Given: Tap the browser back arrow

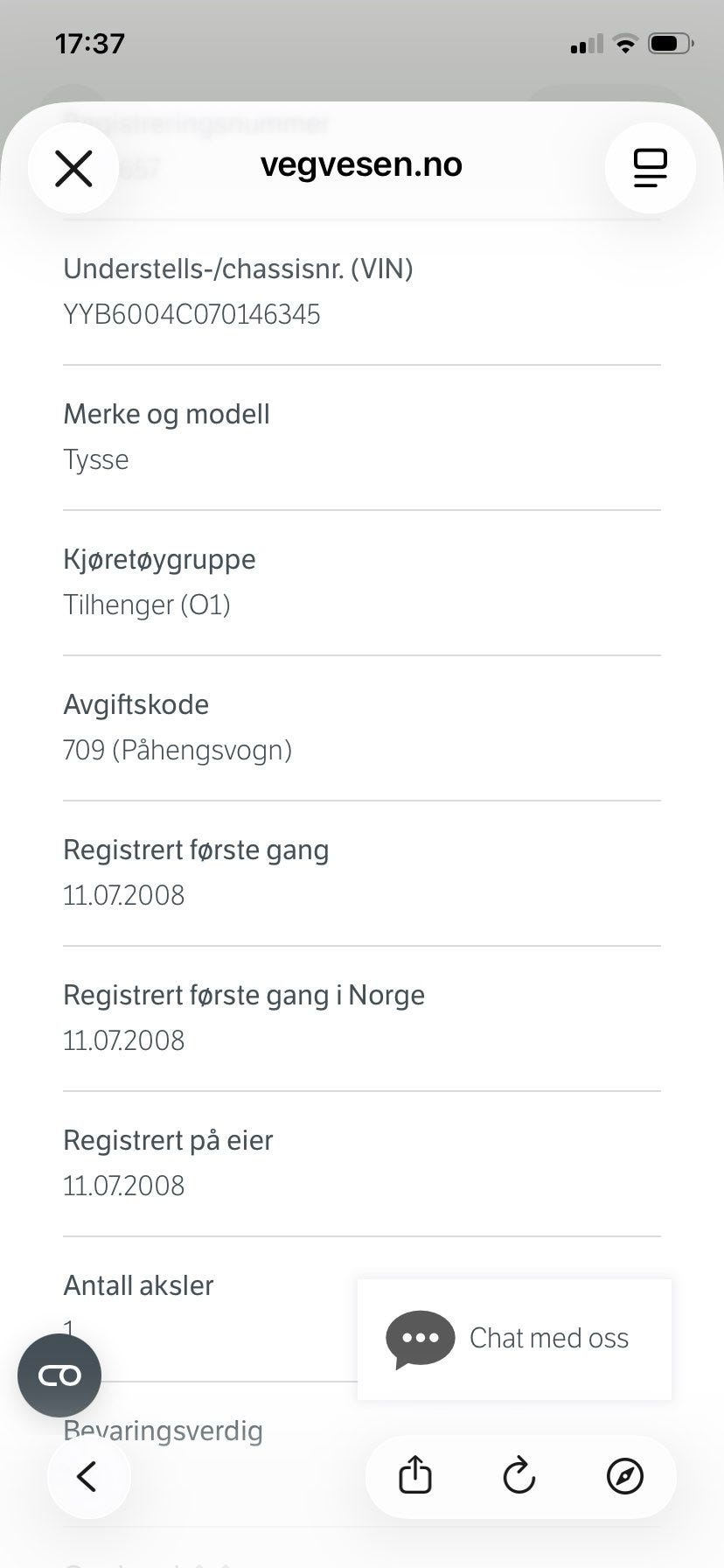Looking at the screenshot, I should (x=88, y=1476).
